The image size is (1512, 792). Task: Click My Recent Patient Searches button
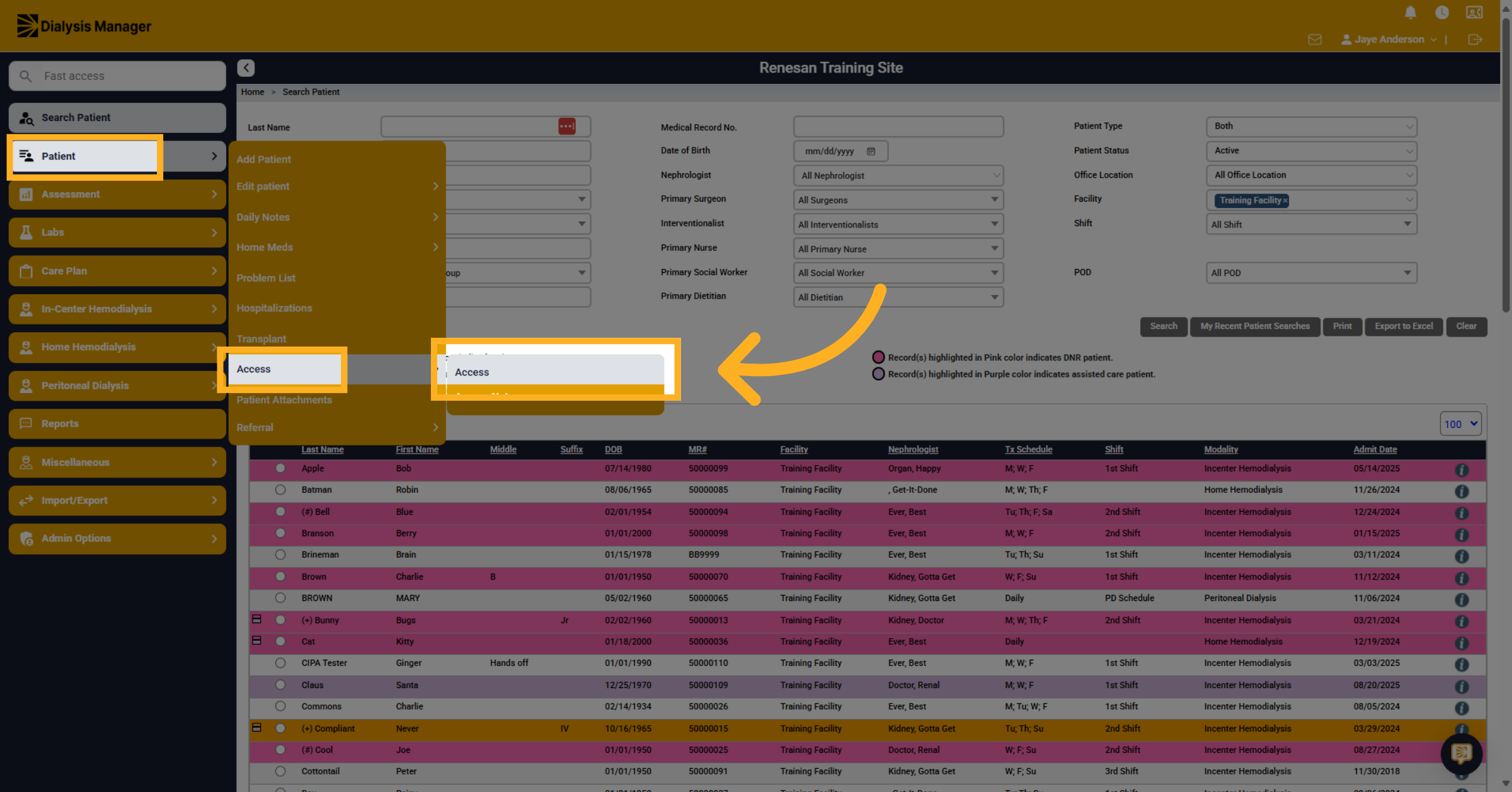[x=1254, y=326]
